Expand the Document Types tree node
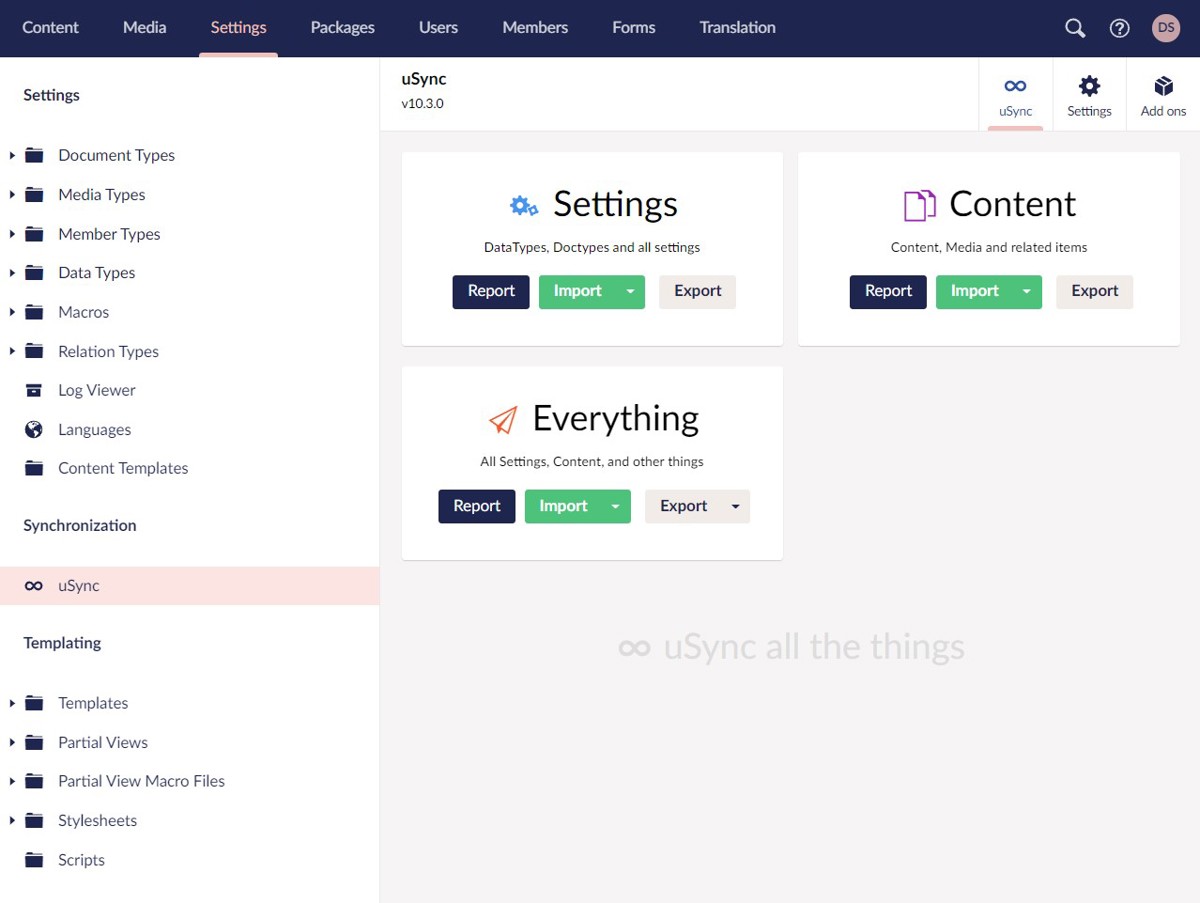This screenshot has height=903, width=1200. [12, 155]
